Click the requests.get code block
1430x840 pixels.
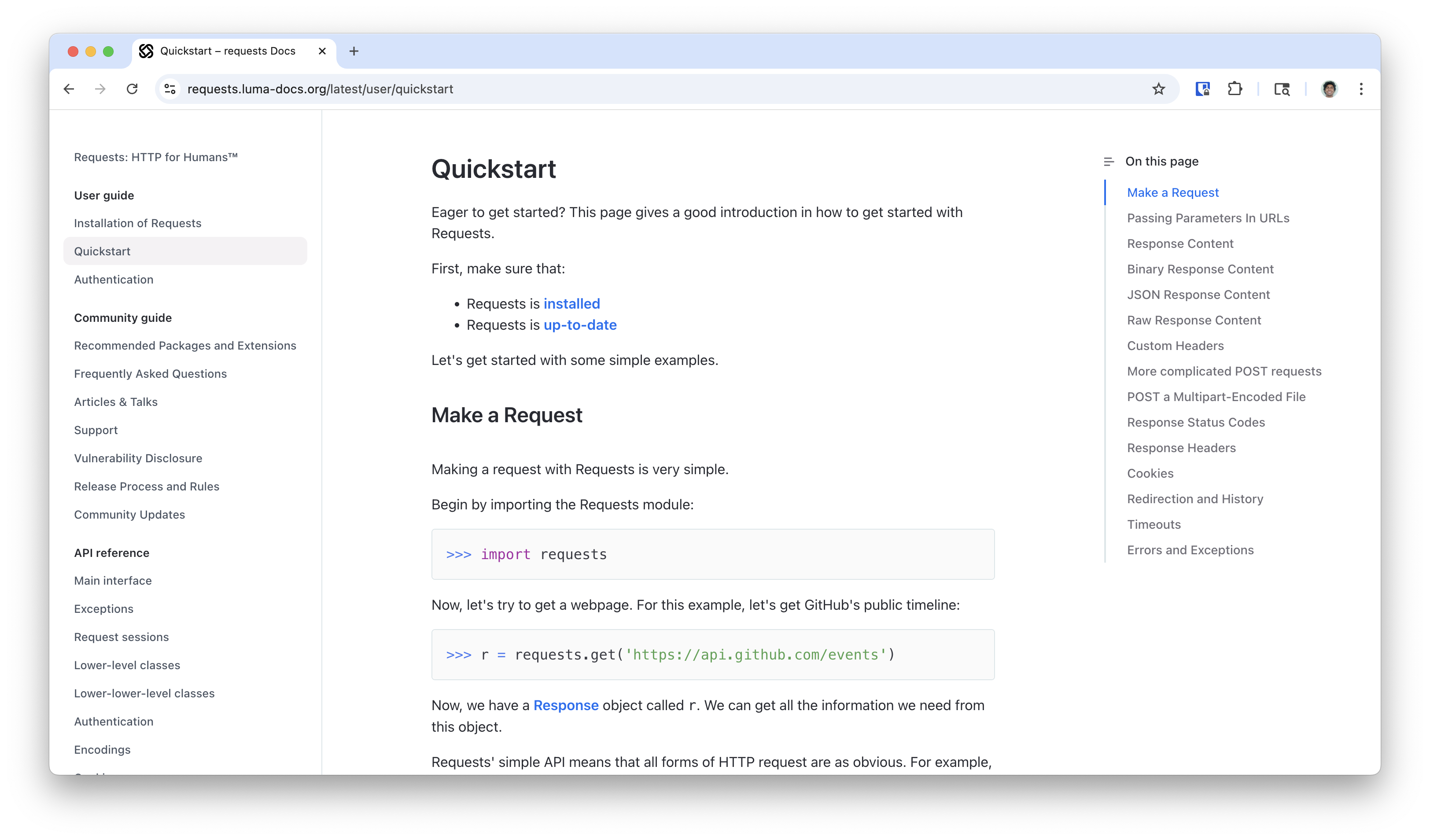(713, 654)
